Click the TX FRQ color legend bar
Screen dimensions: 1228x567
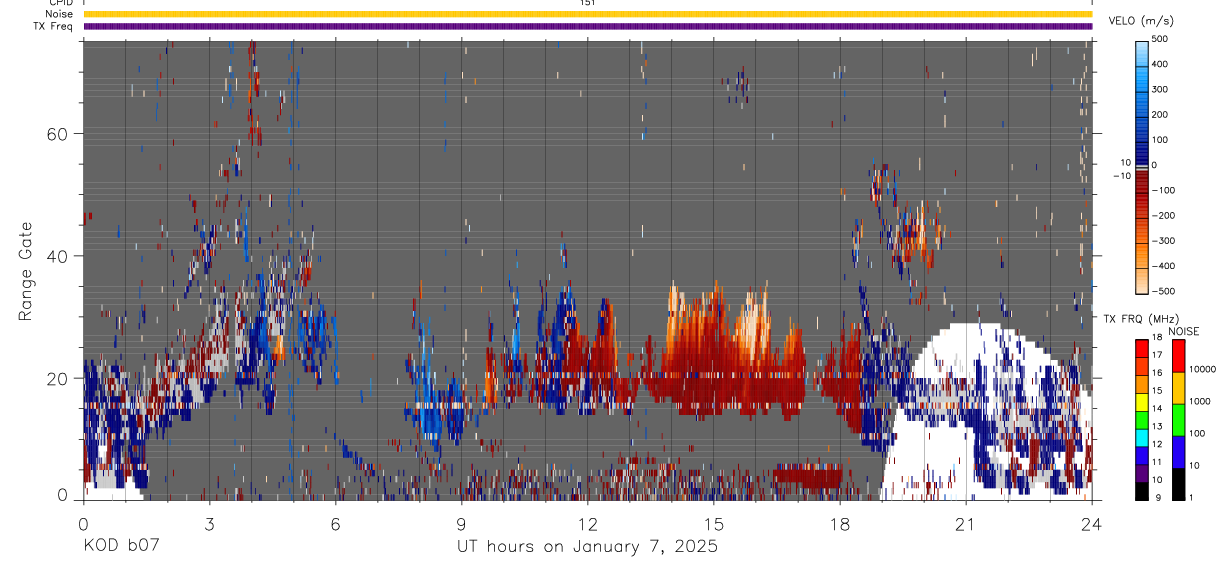1142,419
